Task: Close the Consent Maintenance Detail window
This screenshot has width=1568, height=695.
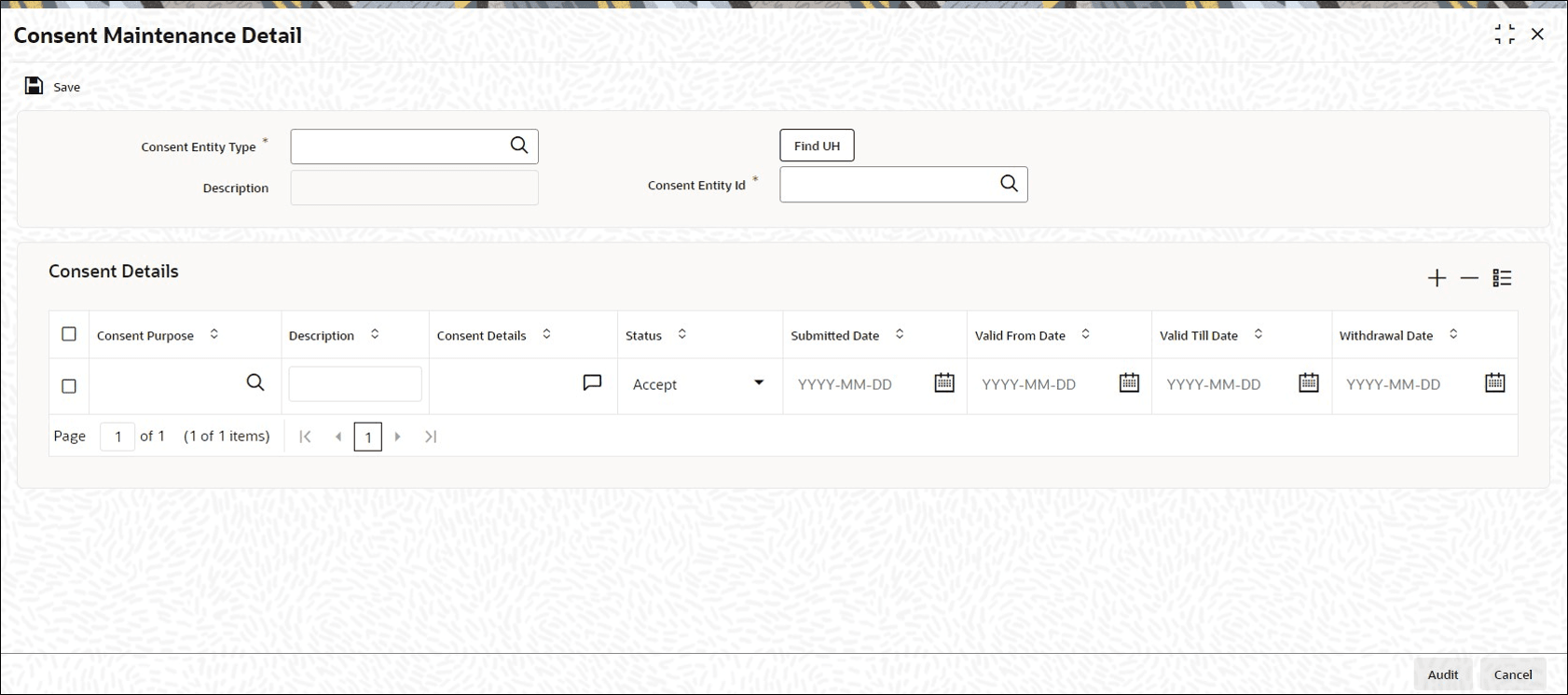Action: 1537,35
